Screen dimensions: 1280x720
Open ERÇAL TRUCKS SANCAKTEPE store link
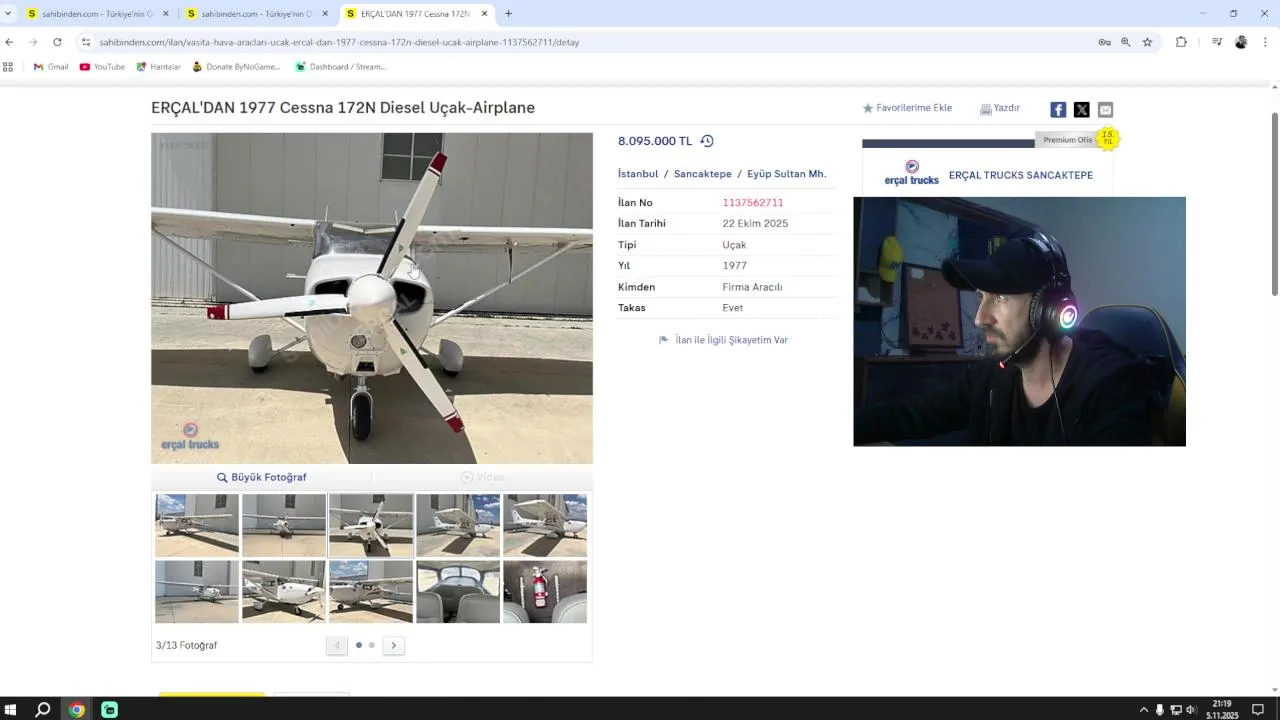1021,175
